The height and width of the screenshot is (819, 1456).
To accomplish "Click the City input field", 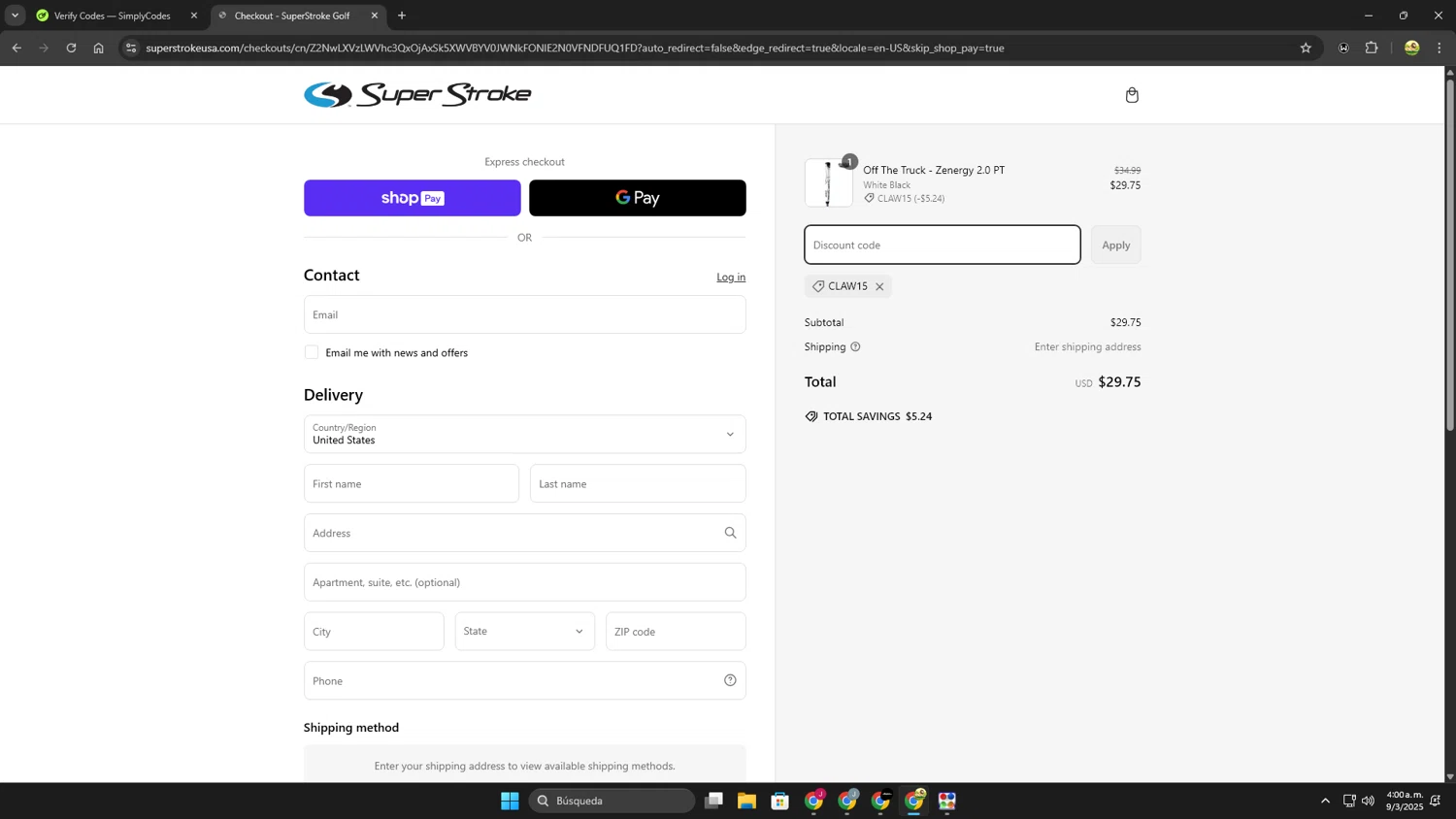I will click(x=374, y=632).
